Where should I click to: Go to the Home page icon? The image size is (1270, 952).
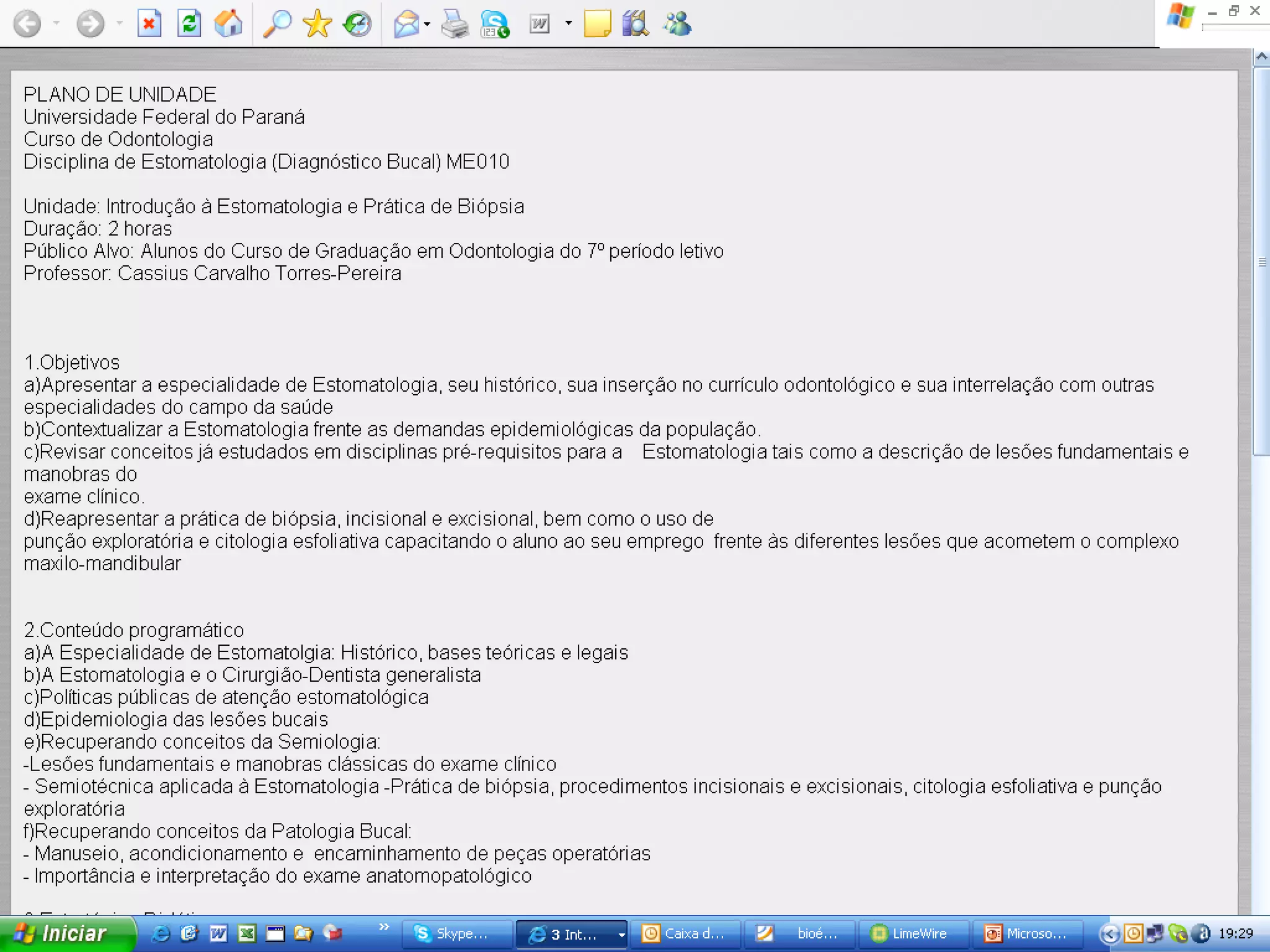click(x=228, y=24)
